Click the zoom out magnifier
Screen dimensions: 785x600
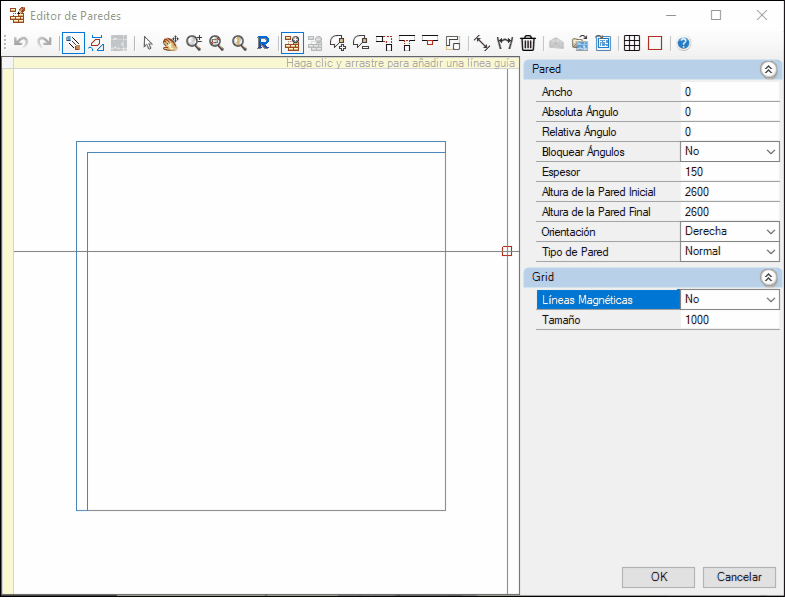(x=216, y=43)
